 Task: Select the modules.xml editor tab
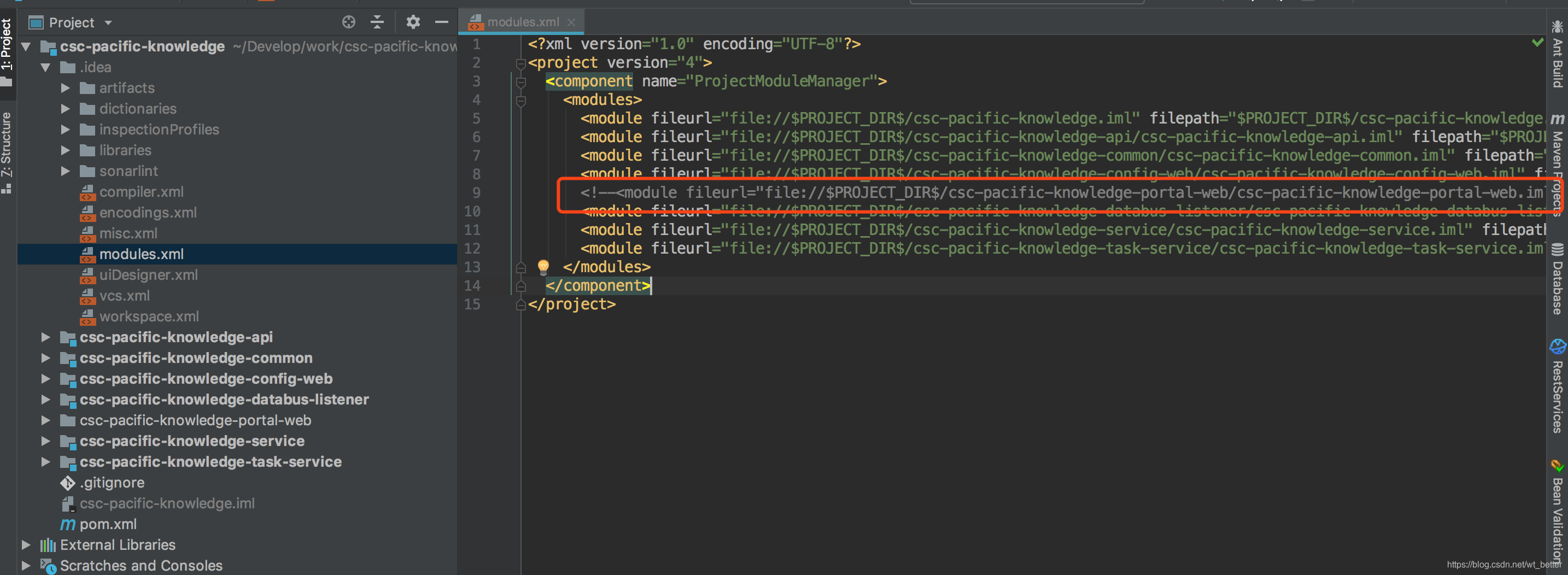point(522,22)
